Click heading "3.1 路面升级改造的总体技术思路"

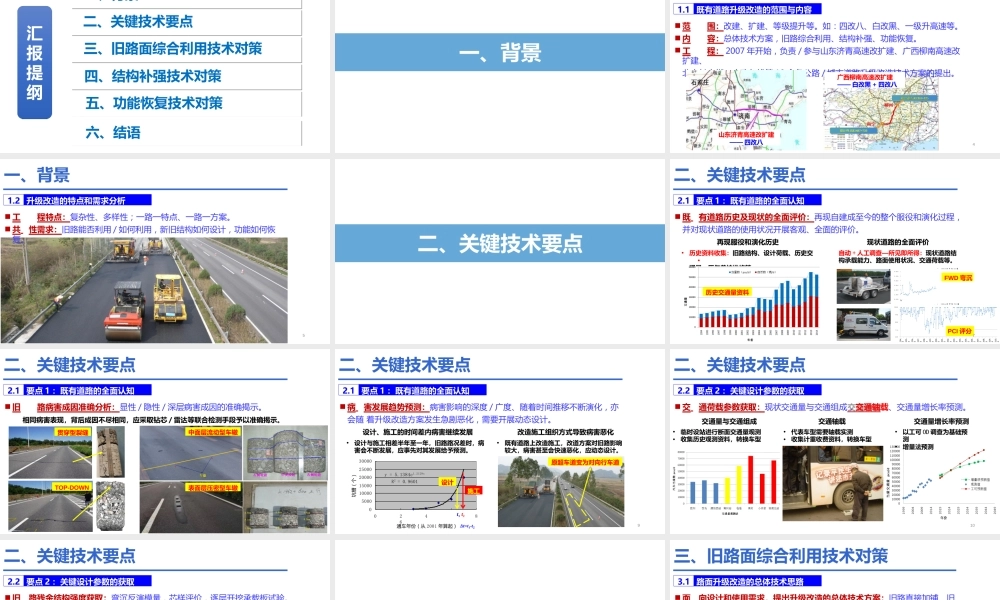(x=747, y=581)
